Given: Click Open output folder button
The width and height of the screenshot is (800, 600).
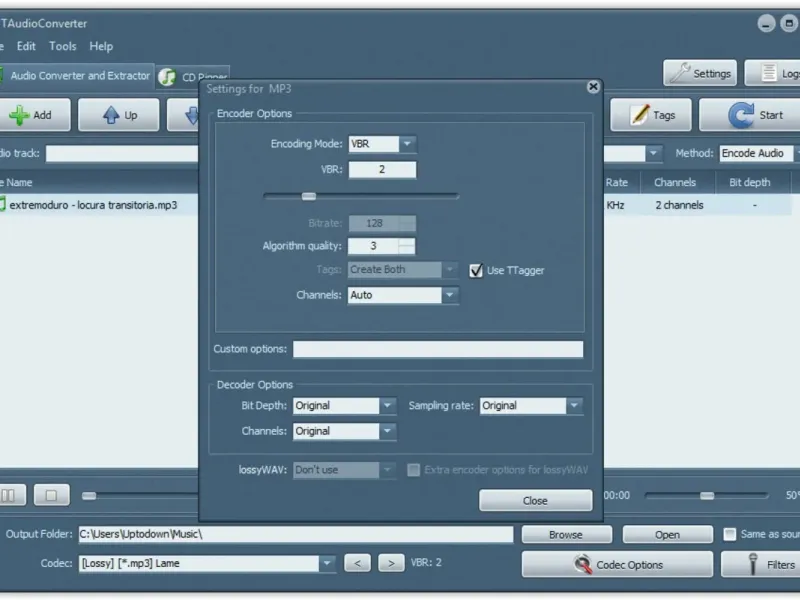Looking at the screenshot, I should (667, 535).
